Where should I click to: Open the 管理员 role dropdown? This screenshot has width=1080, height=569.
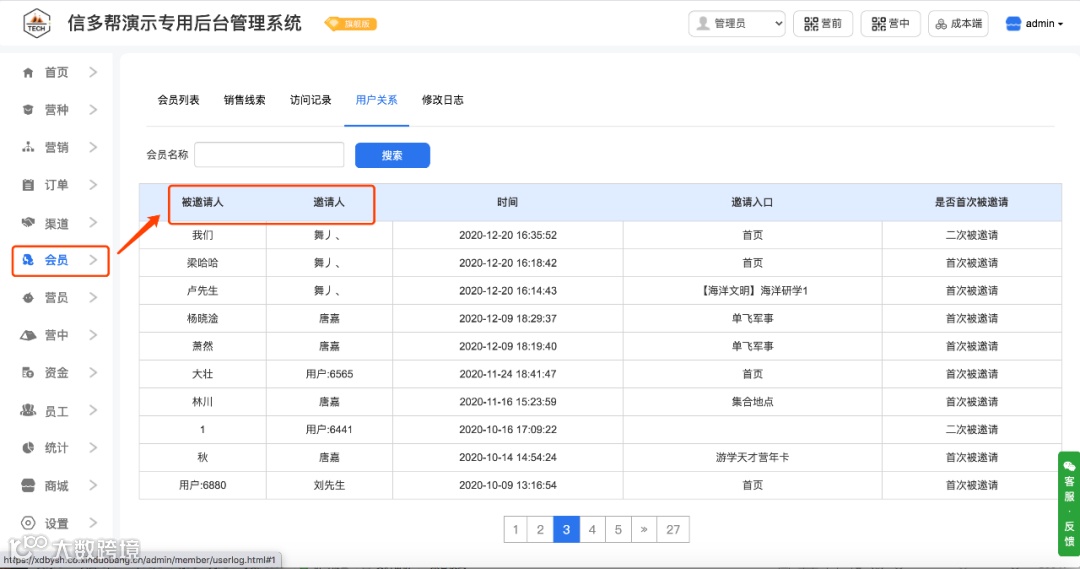[x=737, y=23]
